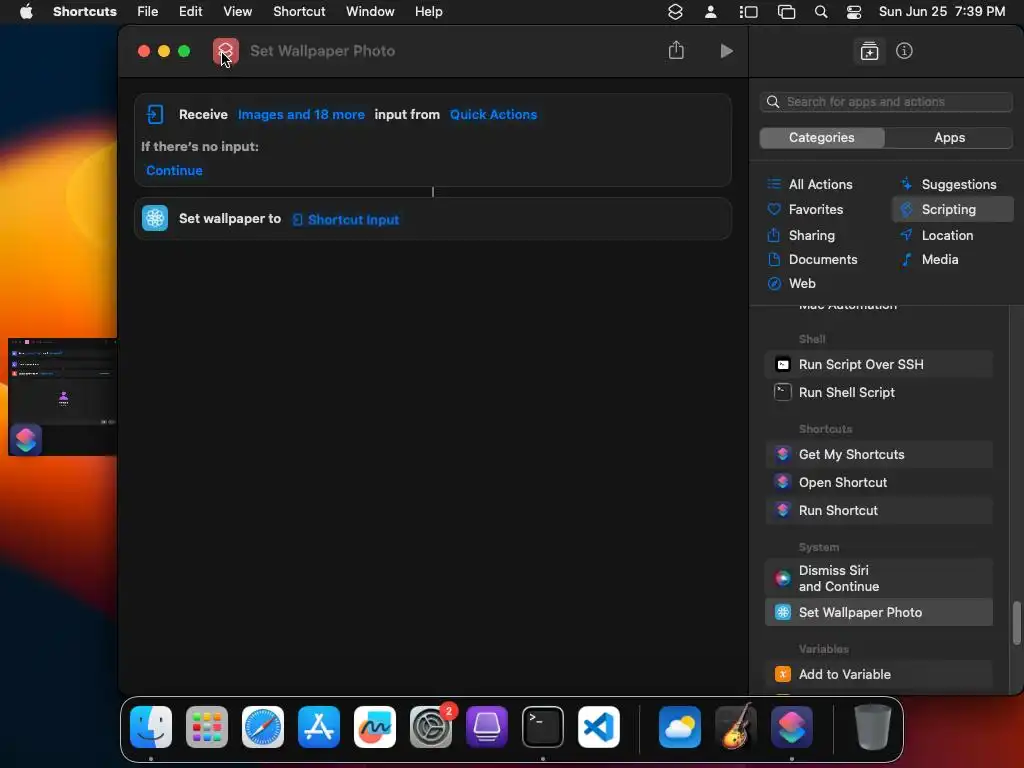Click the actions list scrollbar
The width and height of the screenshot is (1024, 768).
tap(1016, 622)
